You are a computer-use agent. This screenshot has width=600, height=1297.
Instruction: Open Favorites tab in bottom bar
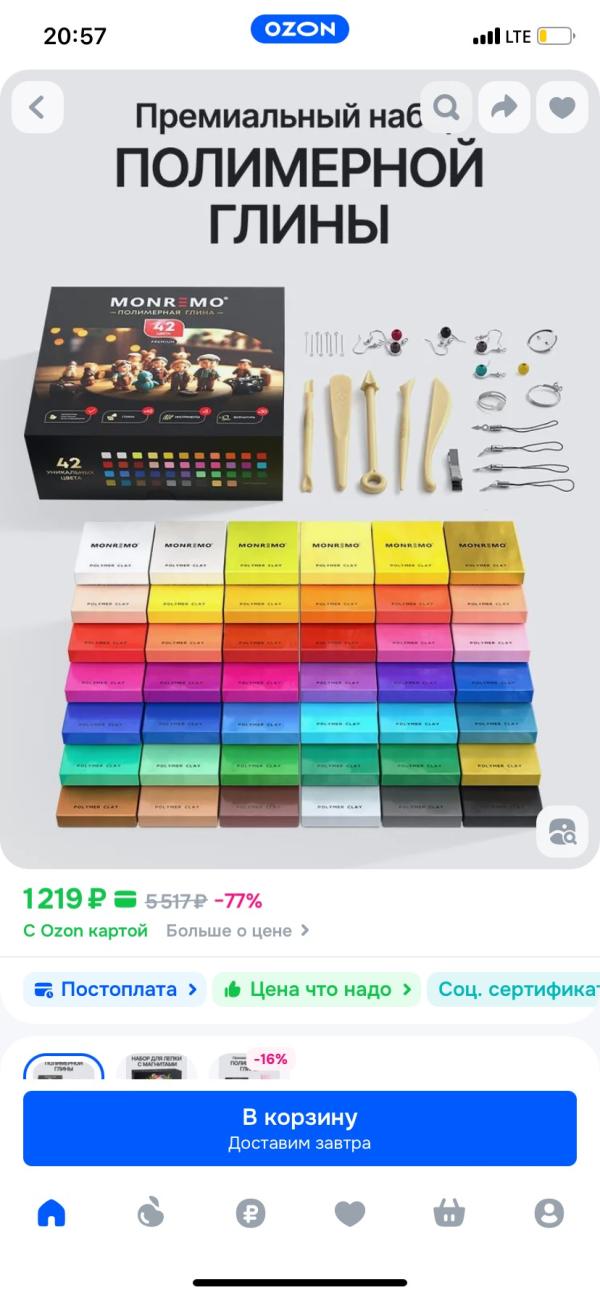coord(350,1214)
